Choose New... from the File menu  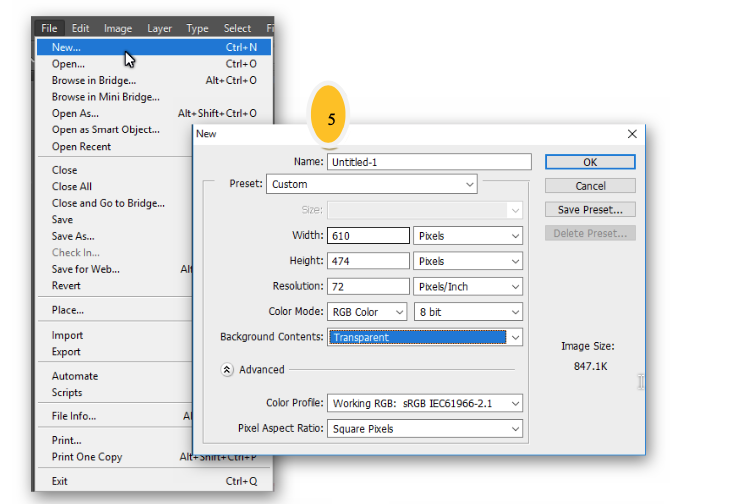[67, 47]
